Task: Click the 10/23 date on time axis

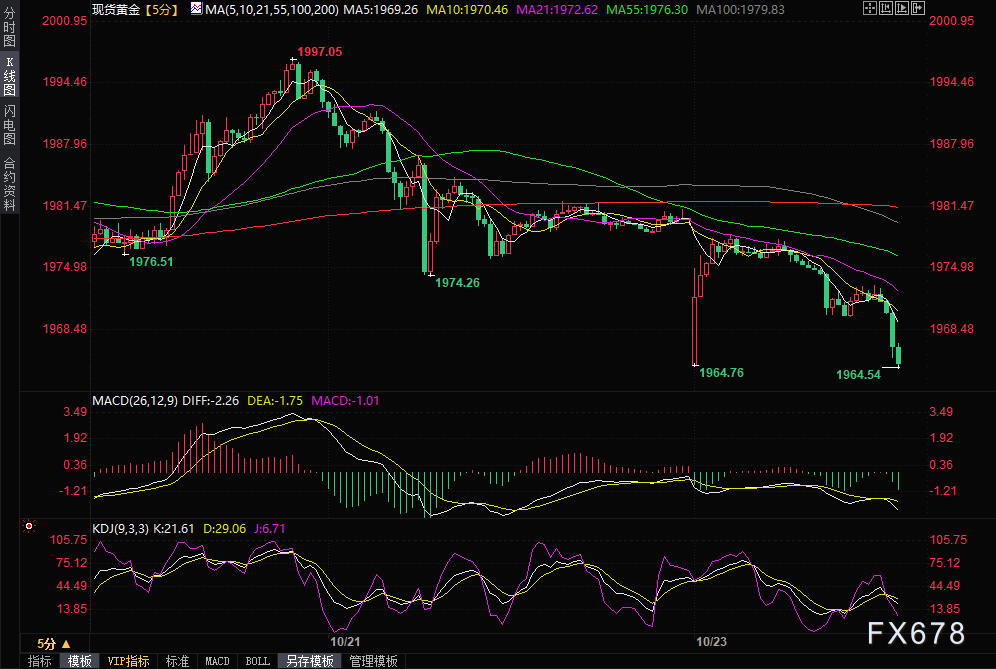Action: pos(711,642)
